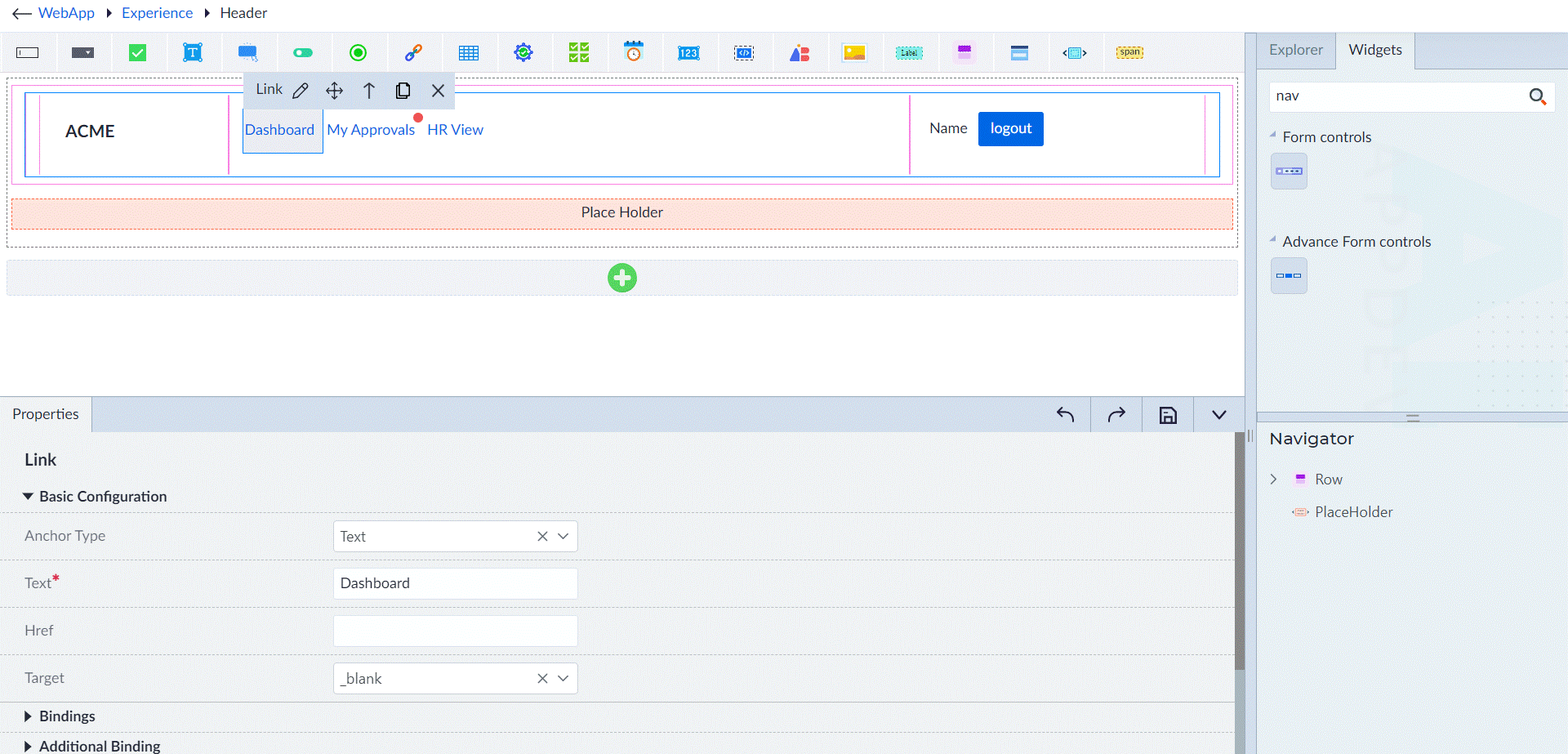Image resolution: width=1568 pixels, height=754 pixels.
Task: Duplicate the Link with copy icon
Action: coord(403,91)
